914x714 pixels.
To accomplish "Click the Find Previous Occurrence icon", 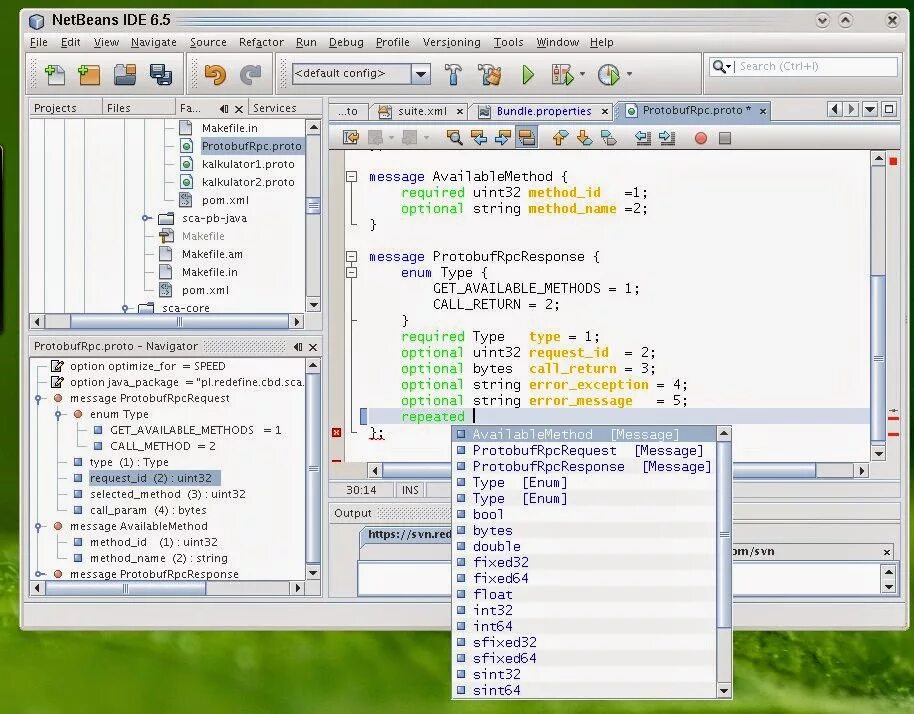I will coord(479,138).
